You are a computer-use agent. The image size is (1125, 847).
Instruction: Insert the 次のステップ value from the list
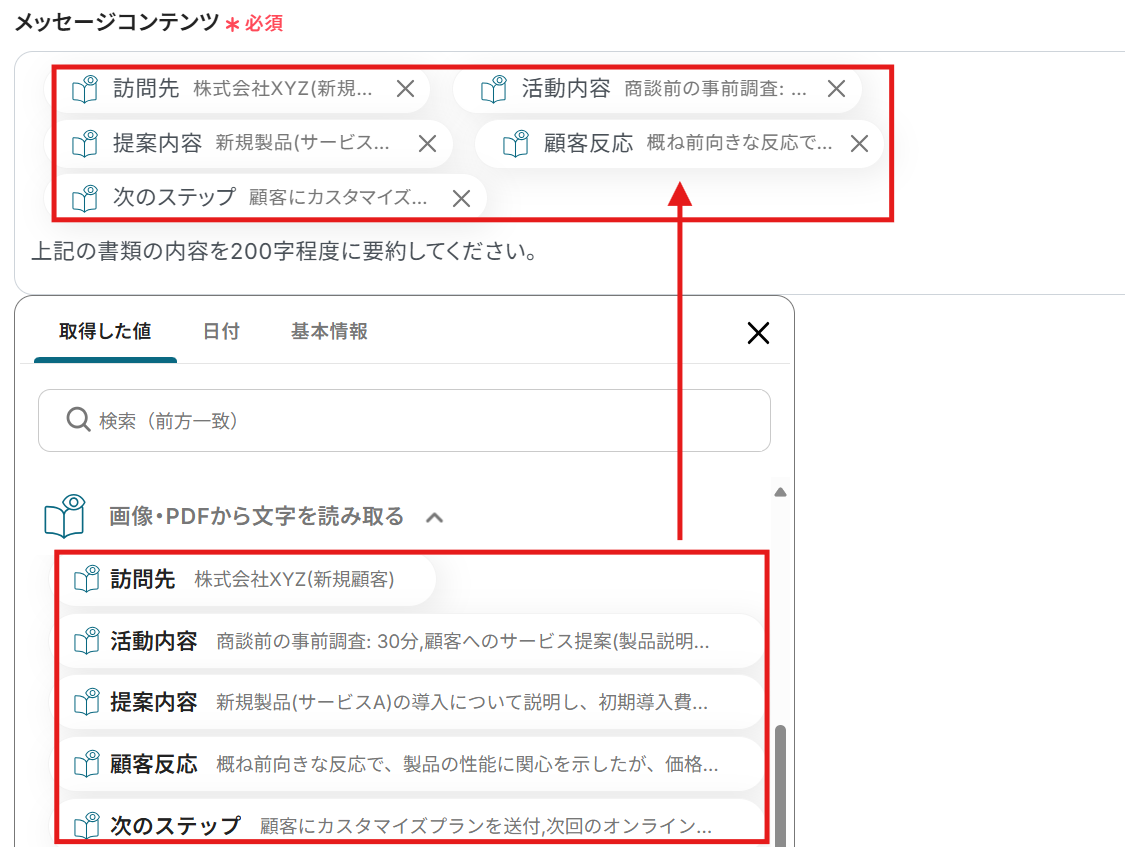pos(409,823)
